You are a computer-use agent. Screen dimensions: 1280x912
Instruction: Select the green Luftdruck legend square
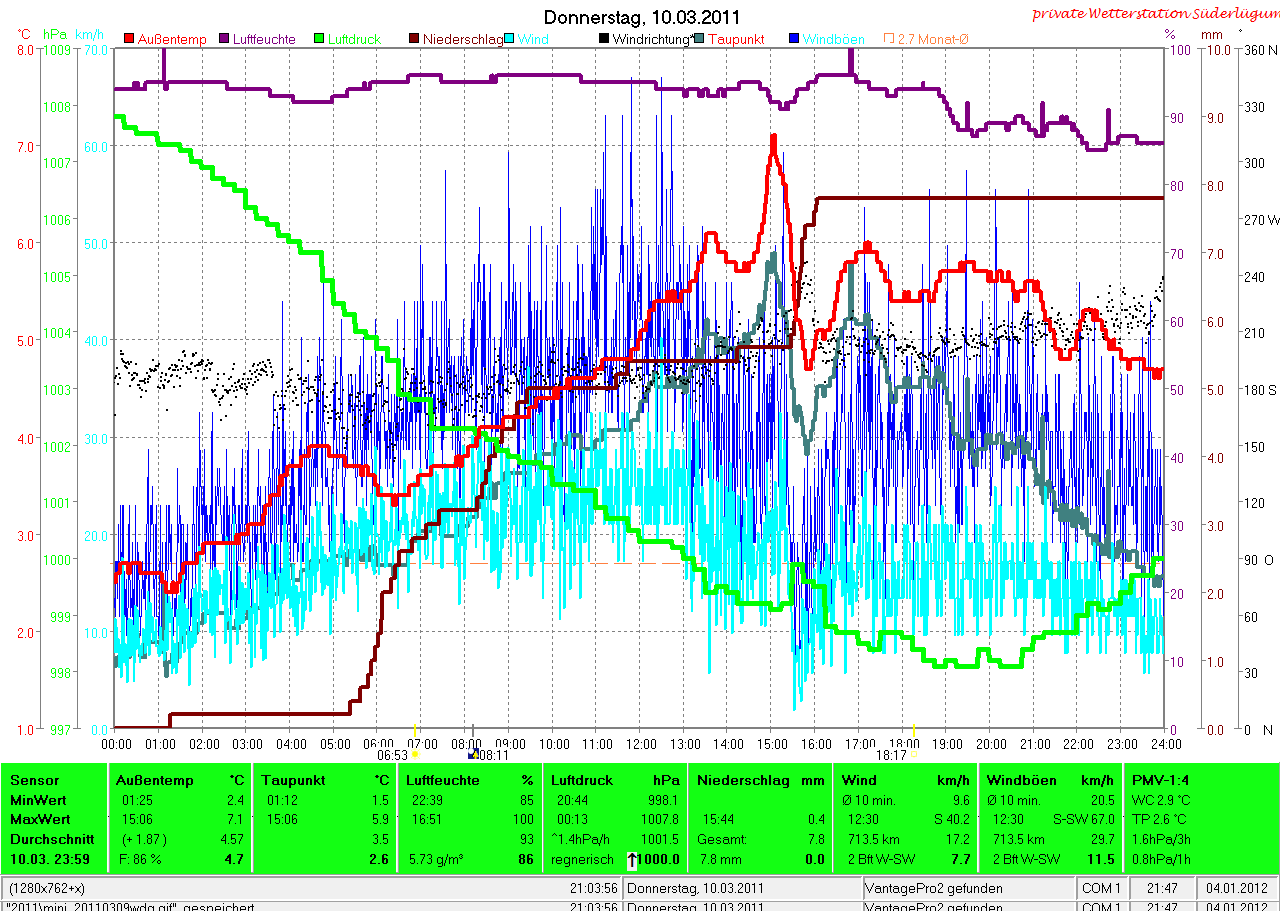[x=319, y=39]
